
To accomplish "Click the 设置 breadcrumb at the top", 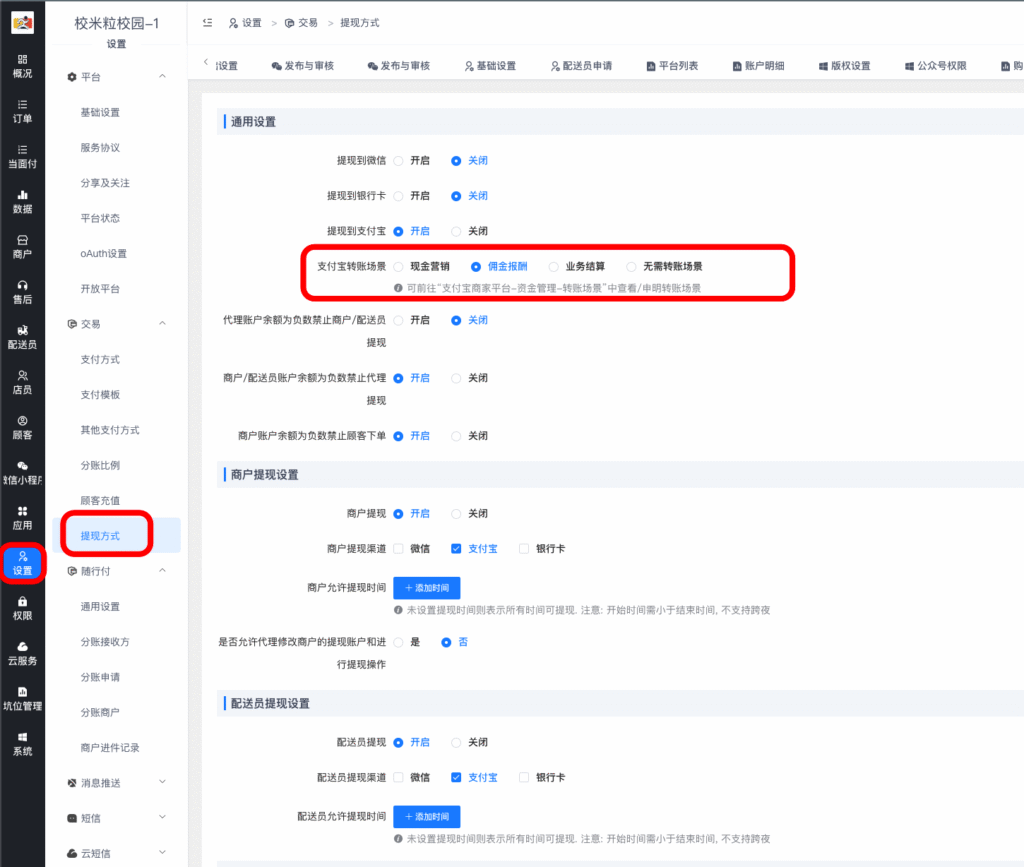I will [246, 22].
